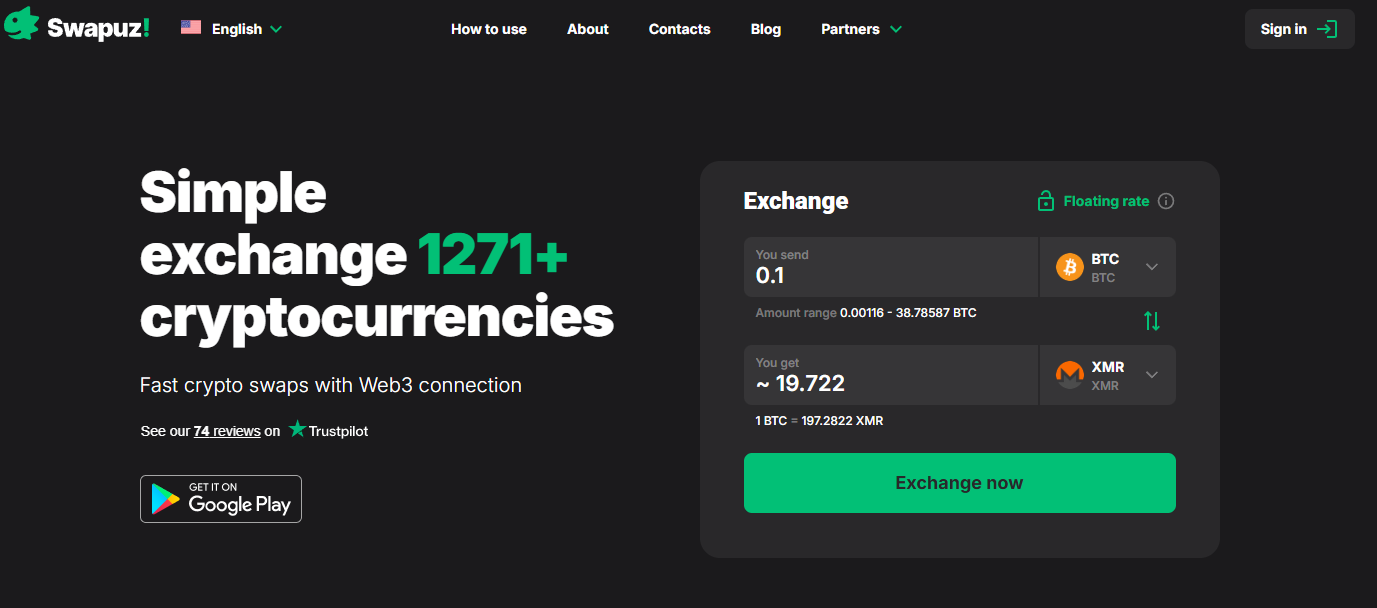The height and width of the screenshot is (608, 1377).
Task: Click the Bitcoin coin icon
Action: [x=1070, y=267]
